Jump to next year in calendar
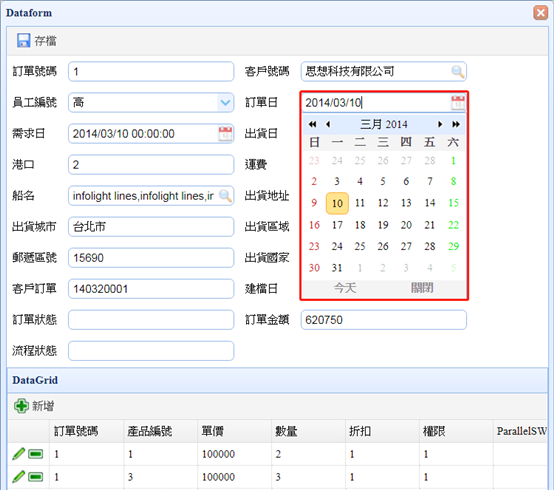The image size is (554, 490). point(456,124)
